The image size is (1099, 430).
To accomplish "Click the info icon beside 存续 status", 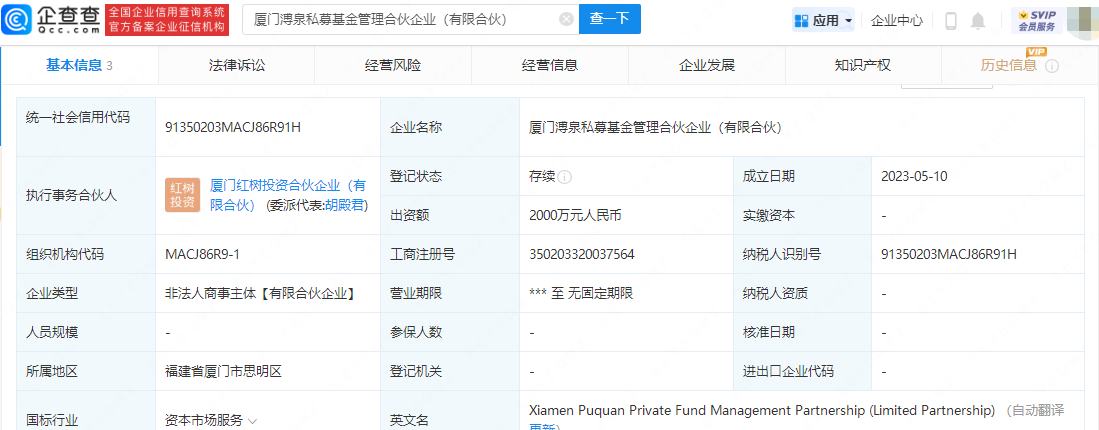I will 565,177.
